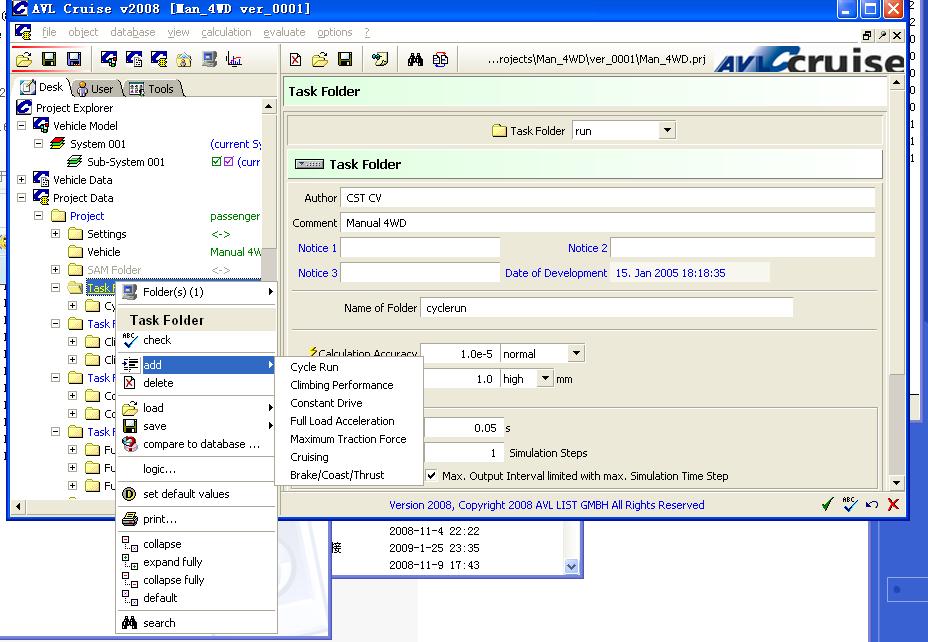928x642 pixels.
Task: Cancel with the red X icon in the bottom bar
Action: (893, 504)
